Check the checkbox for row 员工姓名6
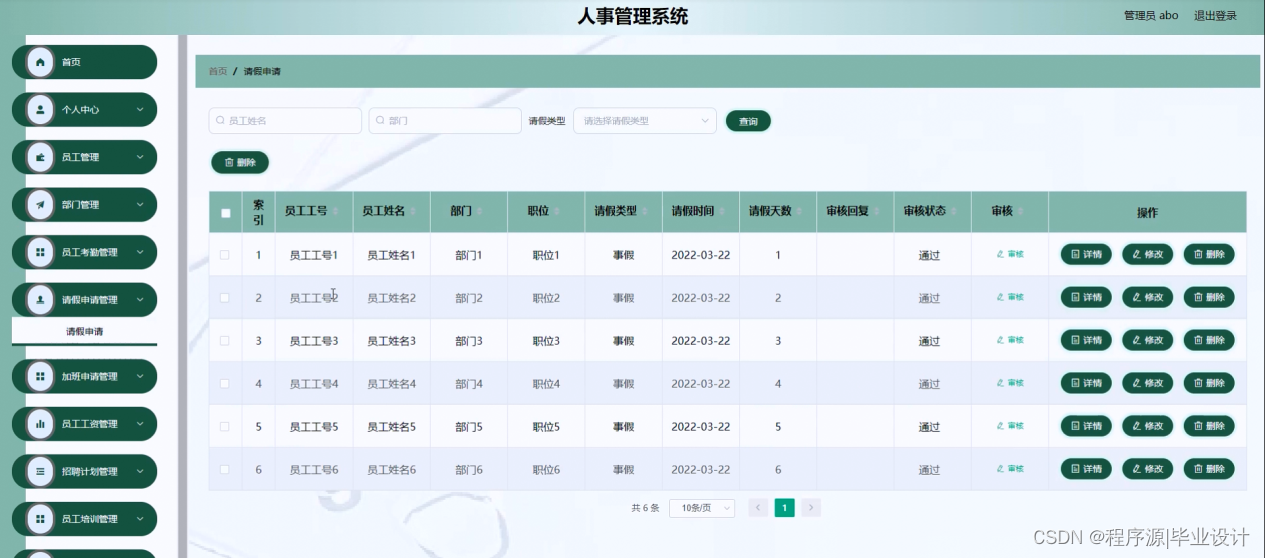Screen dimensions: 1265x558 (x=225, y=470)
